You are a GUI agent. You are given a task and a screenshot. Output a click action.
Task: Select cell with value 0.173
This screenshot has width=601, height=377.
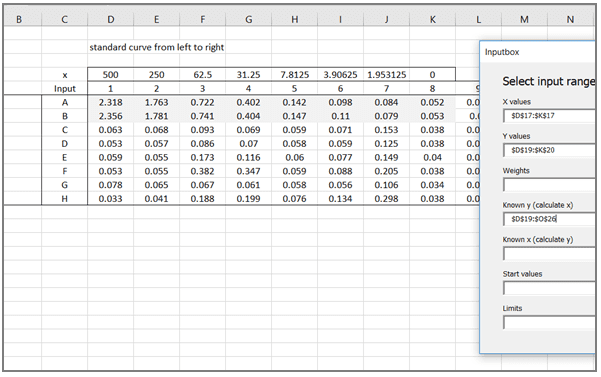point(202,157)
